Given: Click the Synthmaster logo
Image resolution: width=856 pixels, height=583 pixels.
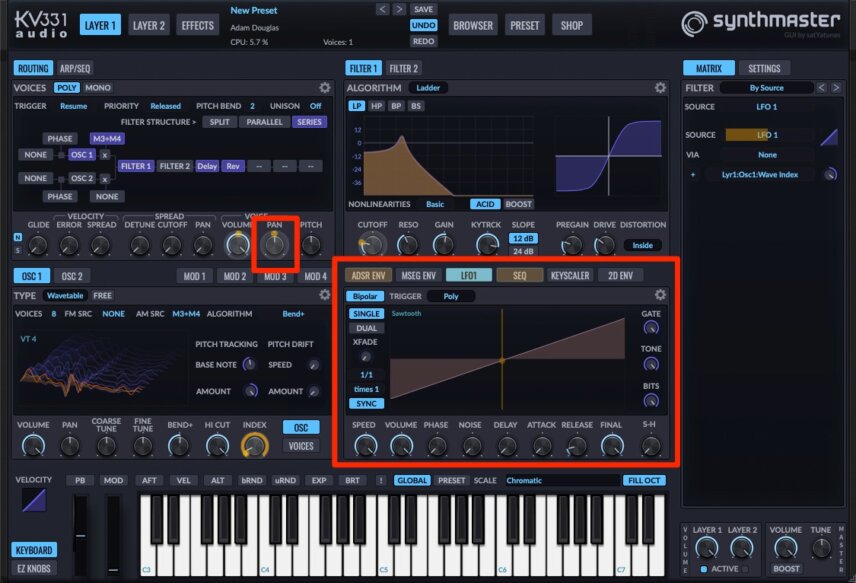Looking at the screenshot, I should (760, 22).
